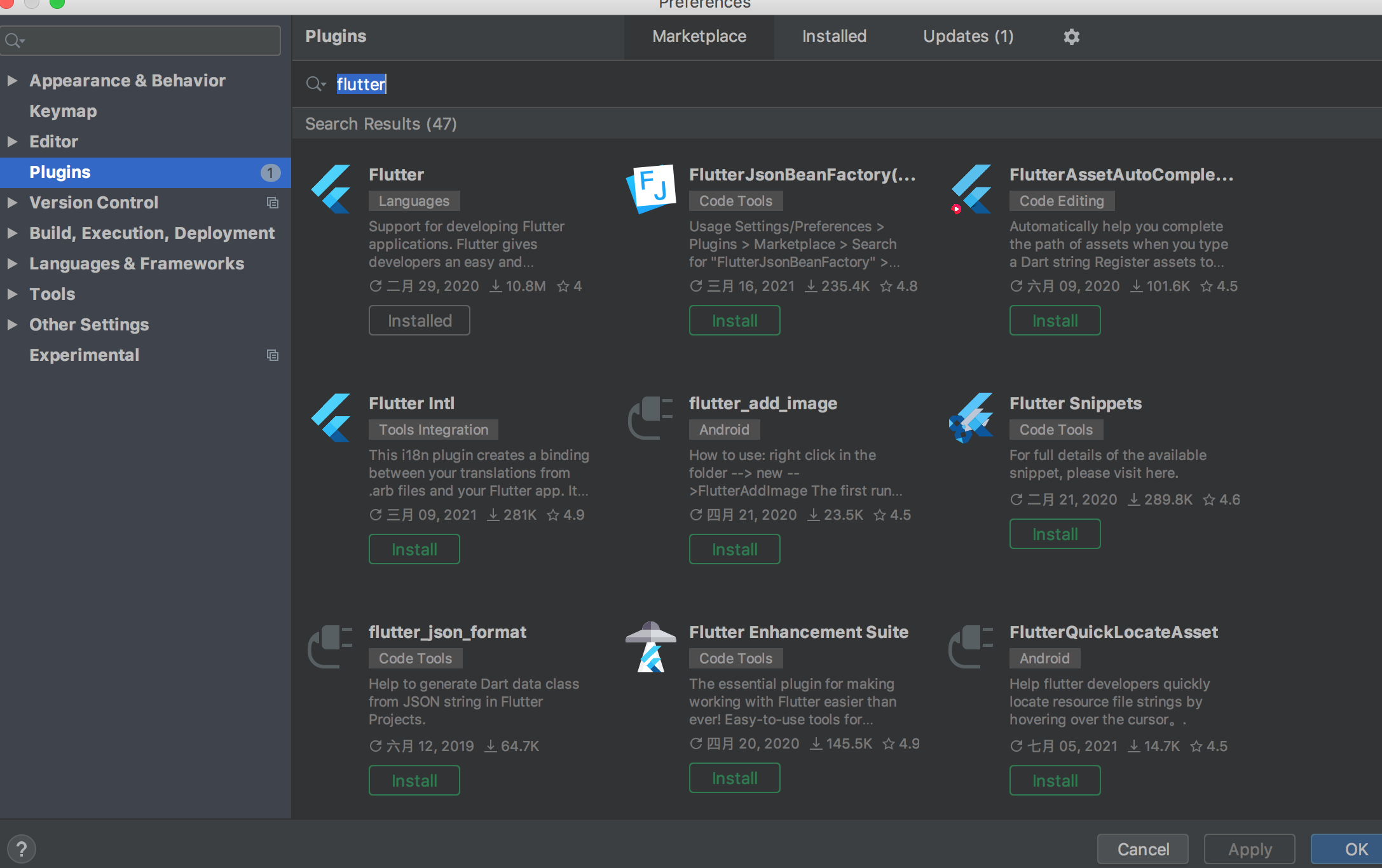Click the Version Control project-level icon
This screenshot has height=868, width=1382.
pyautogui.click(x=273, y=203)
